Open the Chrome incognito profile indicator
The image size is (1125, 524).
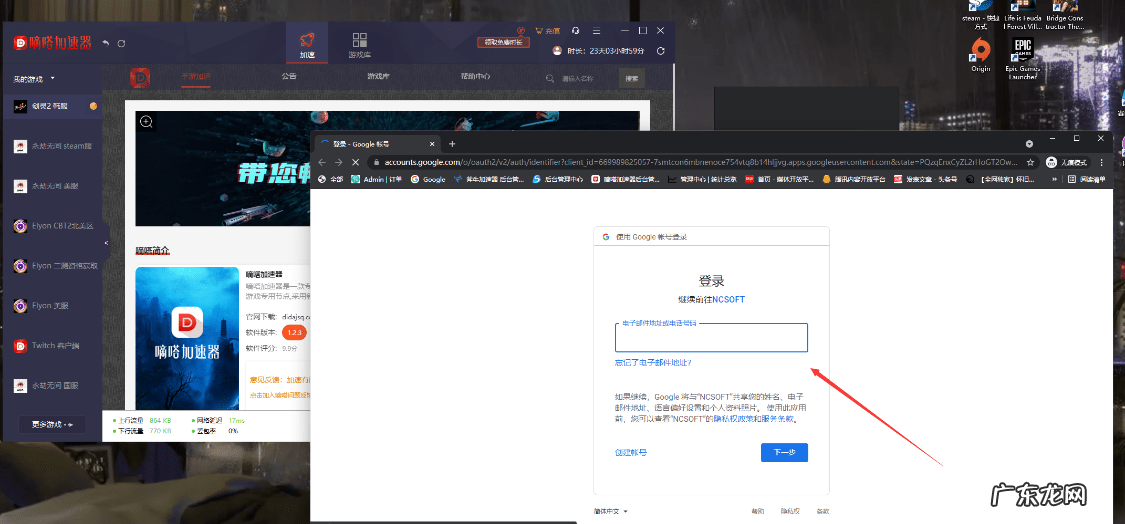coord(1065,162)
